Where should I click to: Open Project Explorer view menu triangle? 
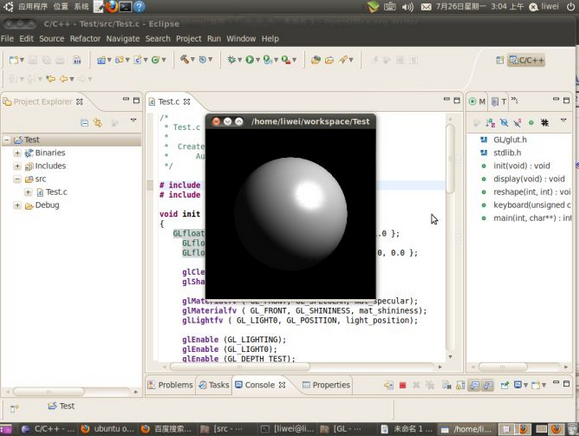[133, 120]
